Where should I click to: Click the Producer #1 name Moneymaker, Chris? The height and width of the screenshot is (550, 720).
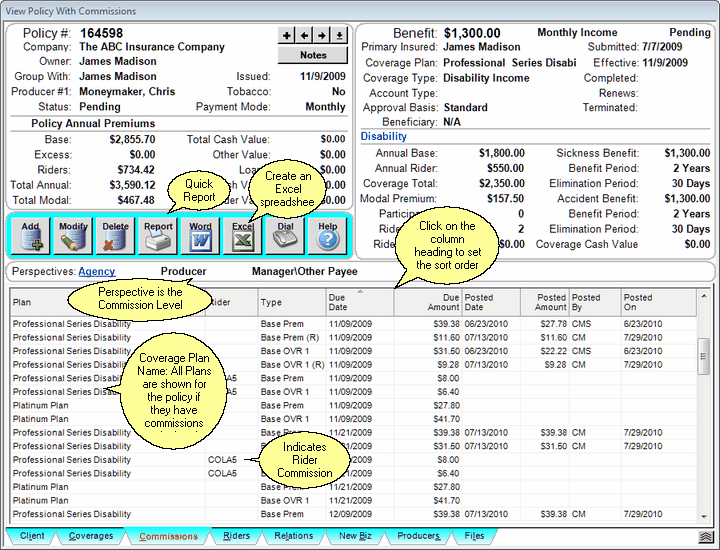pyautogui.click(x=127, y=91)
